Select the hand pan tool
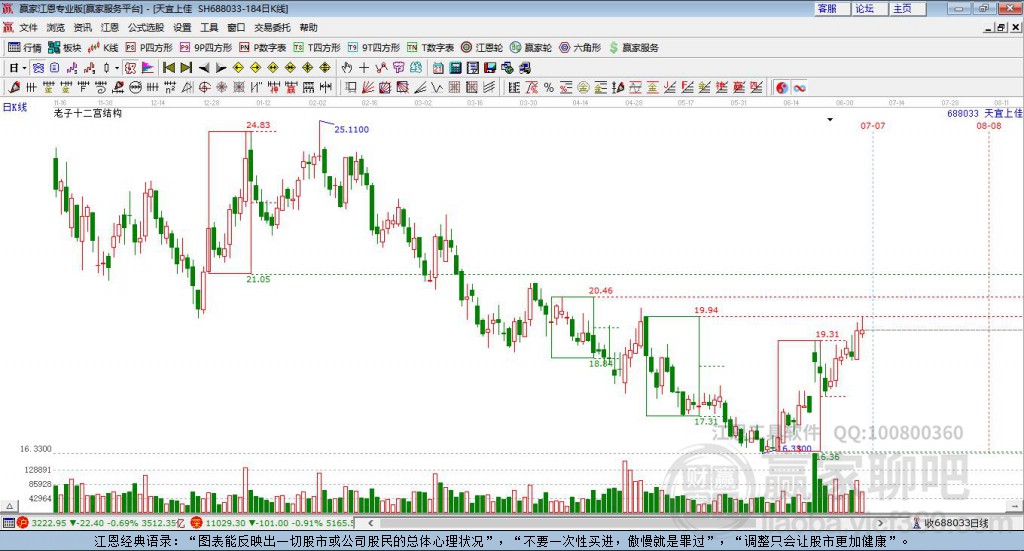This screenshot has width=1024, height=551. pyautogui.click(x=347, y=67)
